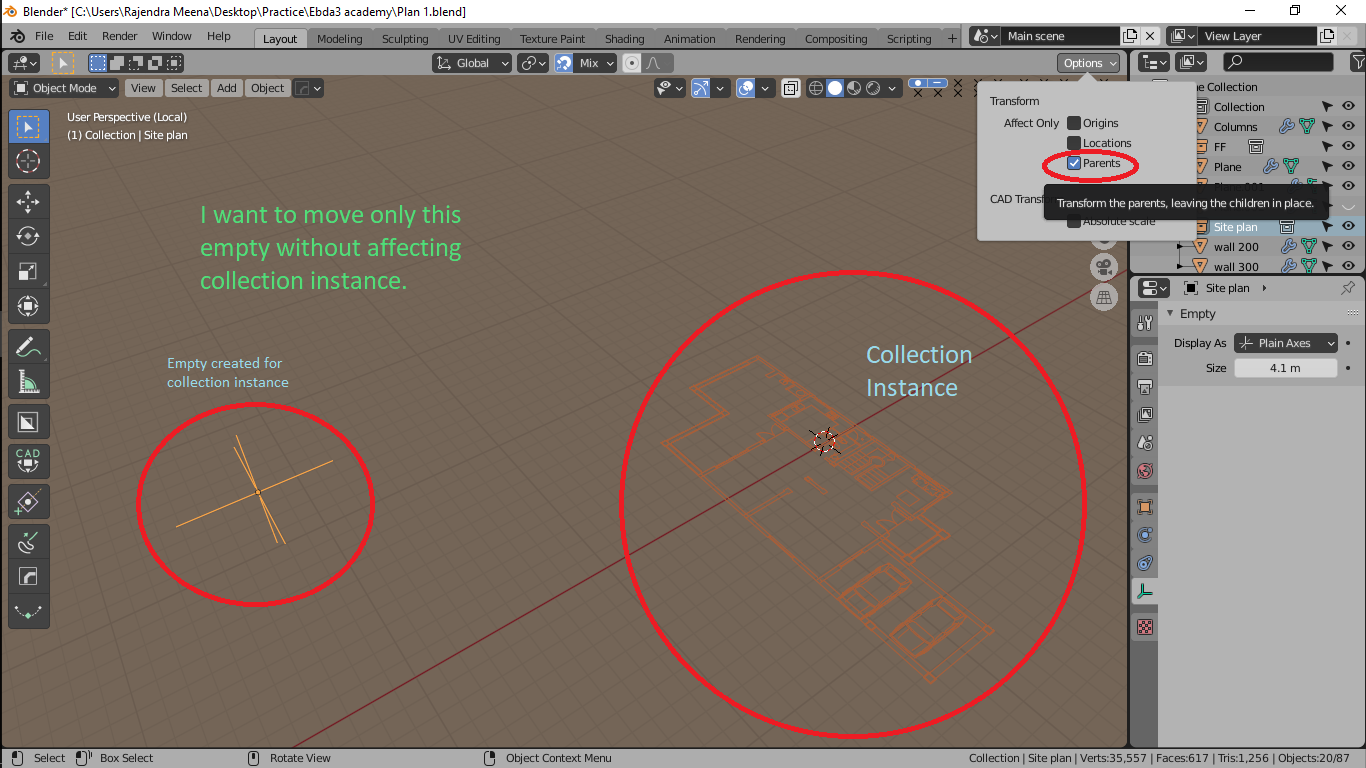Open the Render properties tab
Viewport: 1366px width, 768px height.
point(1145,358)
